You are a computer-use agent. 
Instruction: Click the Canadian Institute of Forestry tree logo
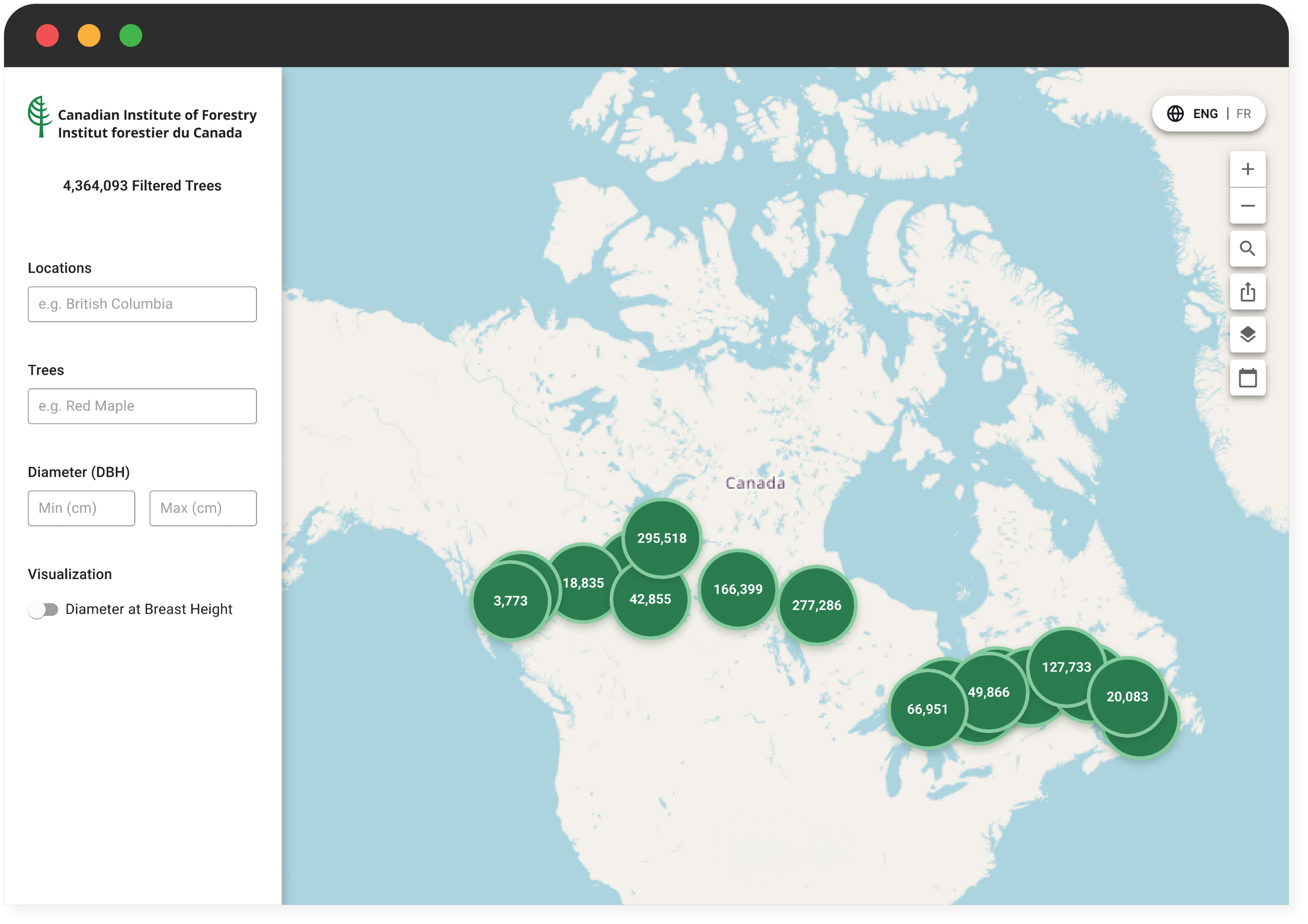pyautogui.click(x=39, y=116)
